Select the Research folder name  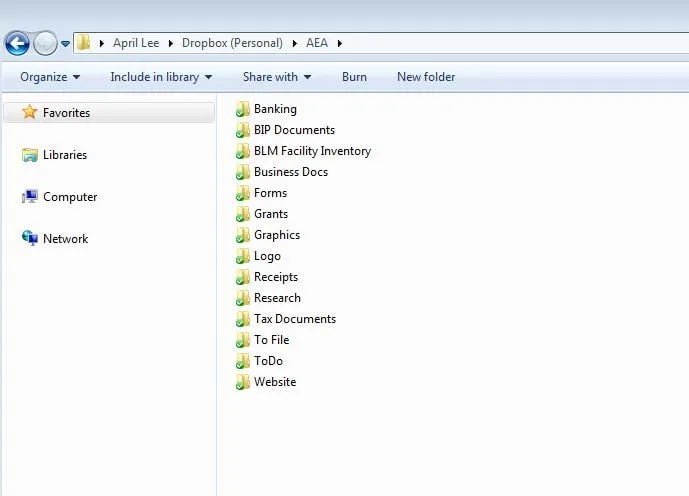[x=277, y=298]
